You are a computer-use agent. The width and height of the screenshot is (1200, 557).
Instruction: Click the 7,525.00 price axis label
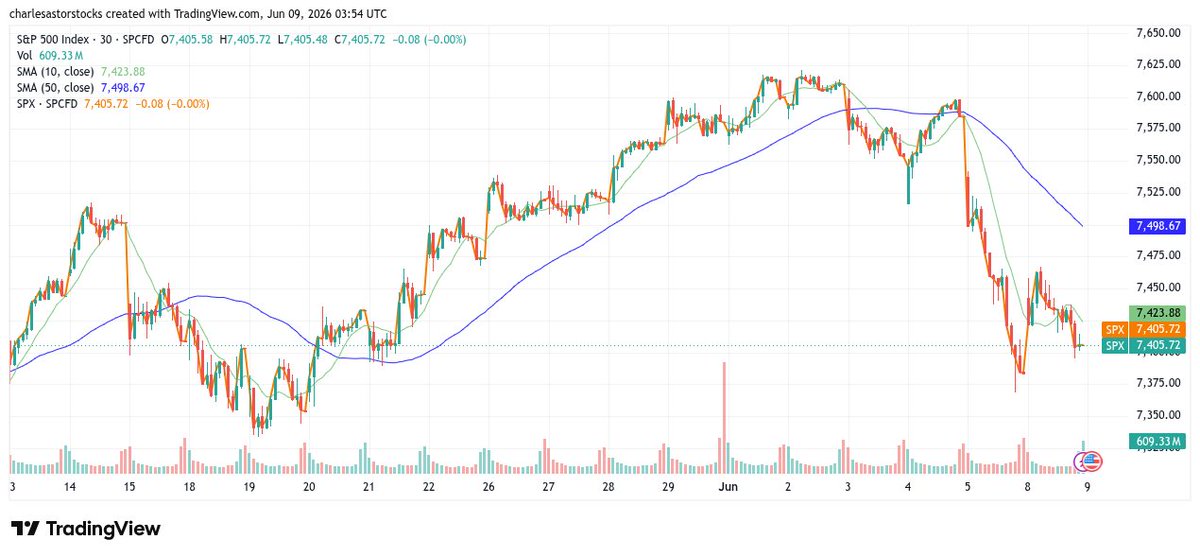point(1160,191)
